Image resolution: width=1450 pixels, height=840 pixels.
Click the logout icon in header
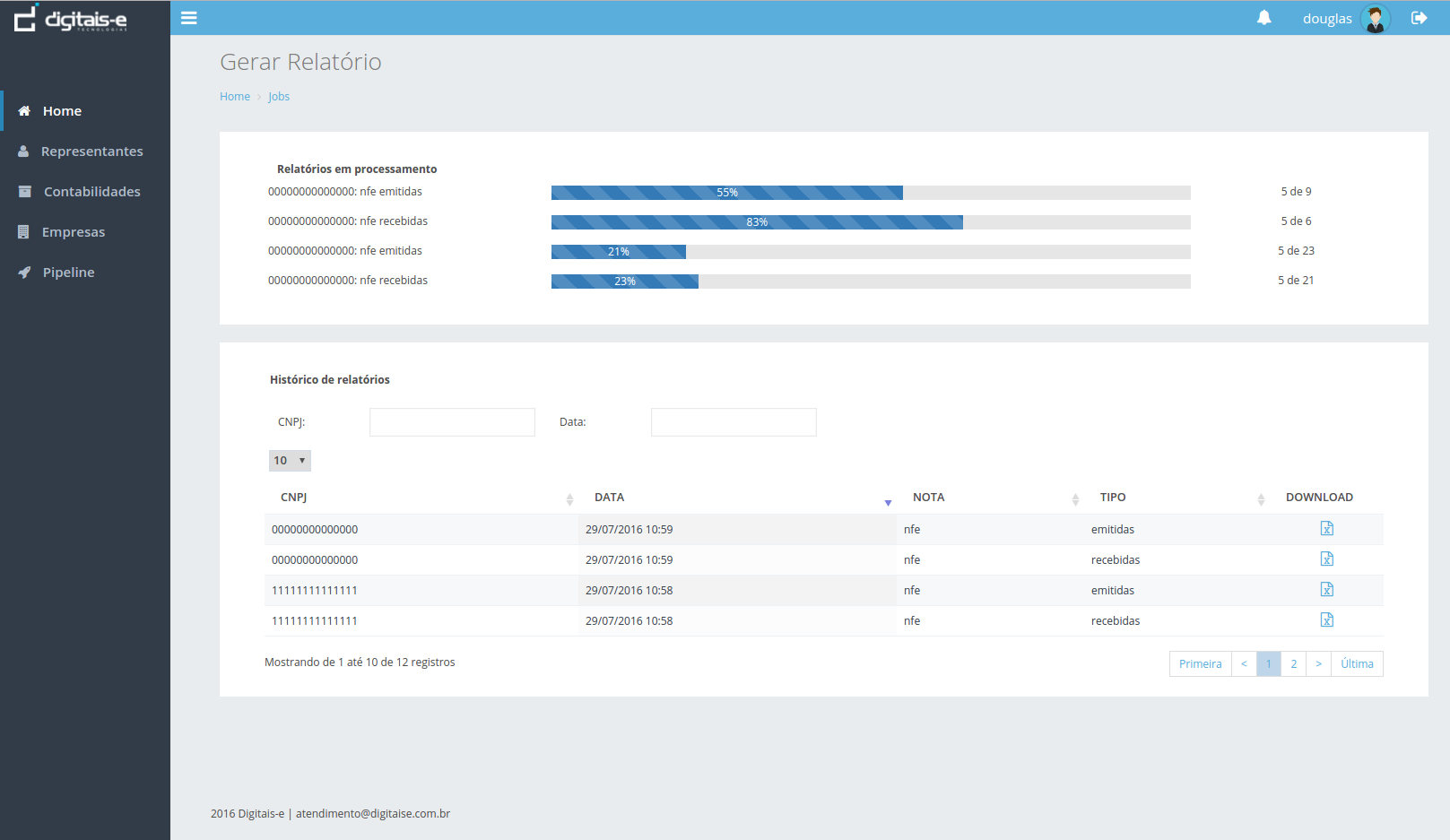(x=1419, y=18)
